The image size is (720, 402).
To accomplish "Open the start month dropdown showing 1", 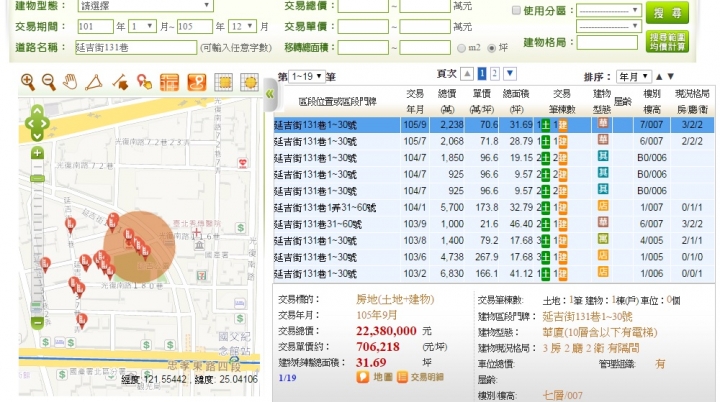I will point(143,26).
